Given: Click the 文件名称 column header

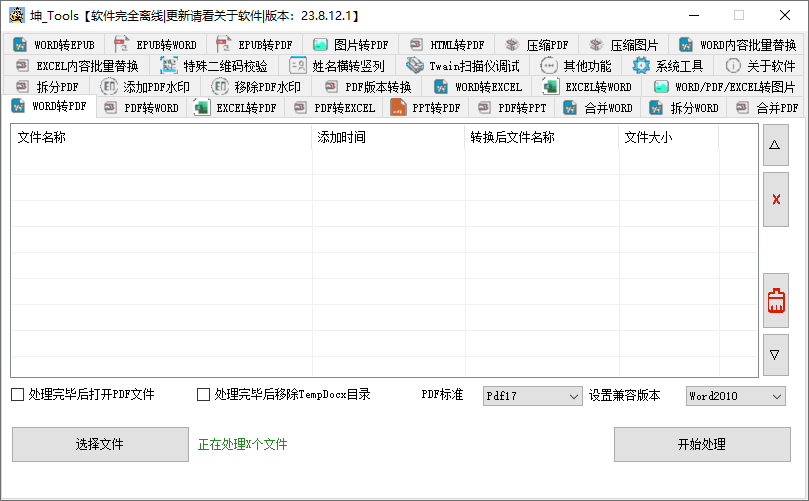Looking at the screenshot, I should coord(160,138).
